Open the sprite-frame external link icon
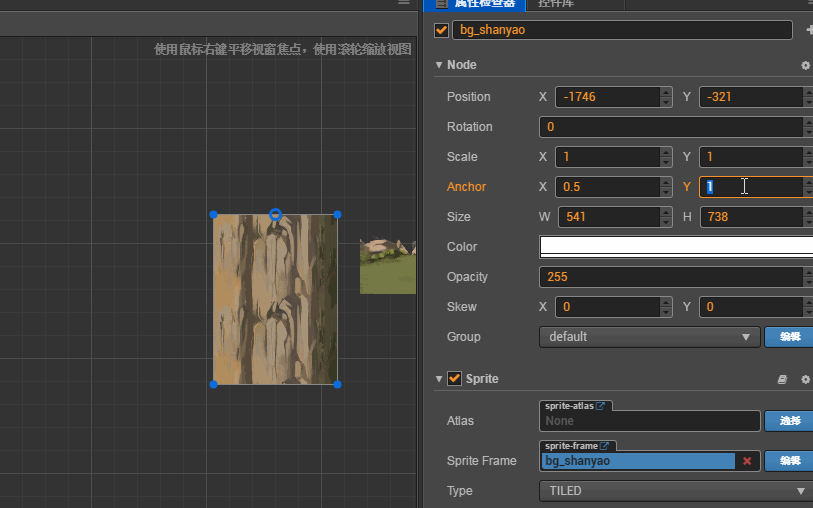The width and height of the screenshot is (813, 508). pyautogui.click(x=604, y=446)
